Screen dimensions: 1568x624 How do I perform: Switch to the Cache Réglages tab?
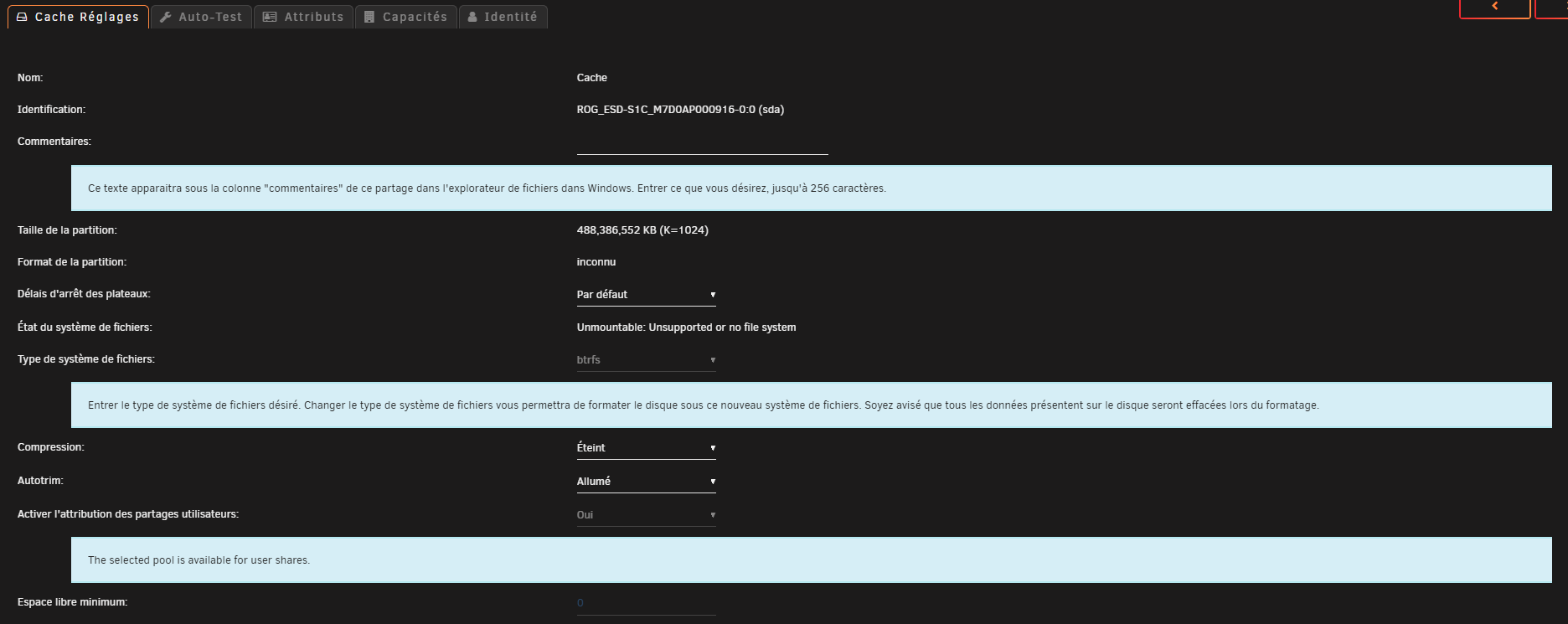(x=79, y=17)
